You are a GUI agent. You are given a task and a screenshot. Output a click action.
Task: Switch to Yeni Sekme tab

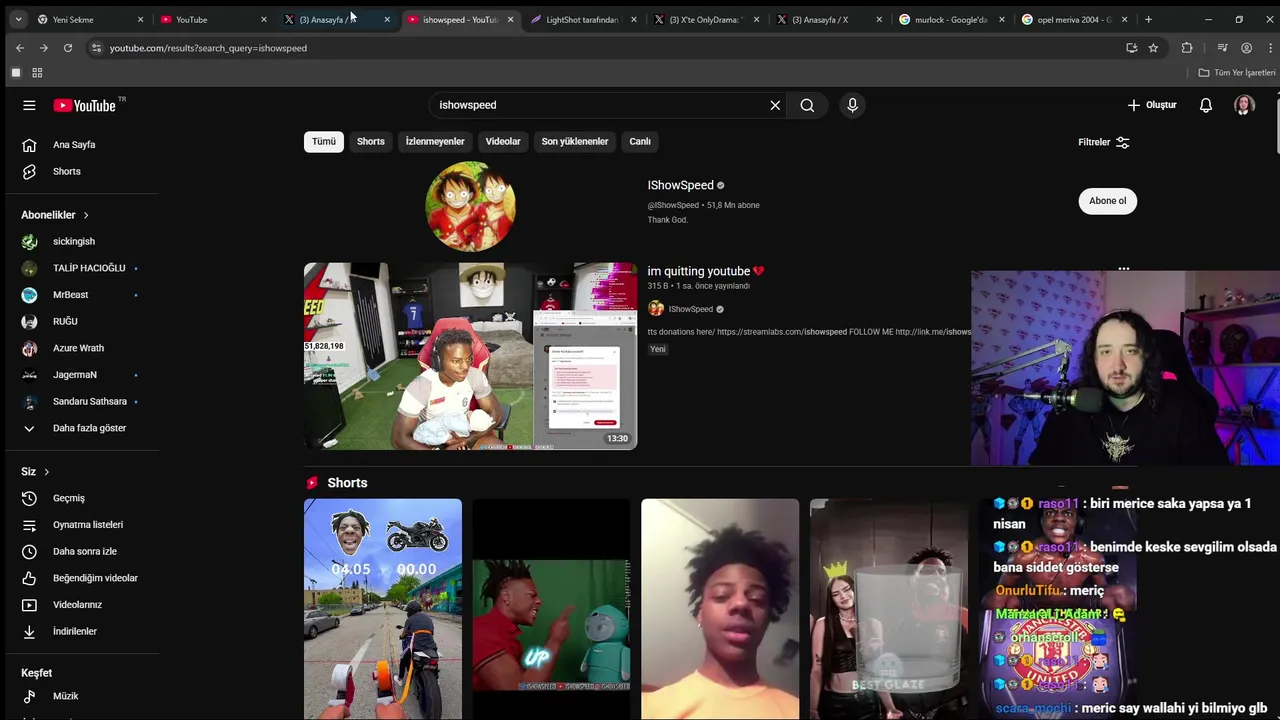(90, 19)
